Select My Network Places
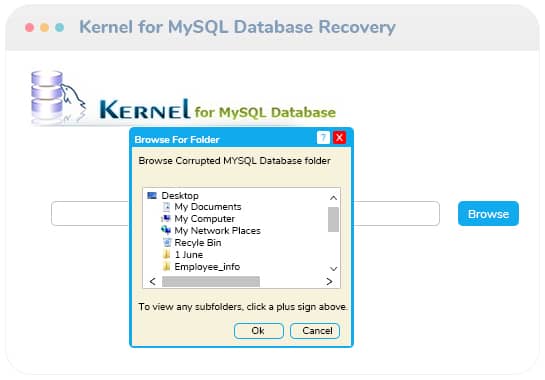Screen dimensions: 545x380 click(x=218, y=231)
